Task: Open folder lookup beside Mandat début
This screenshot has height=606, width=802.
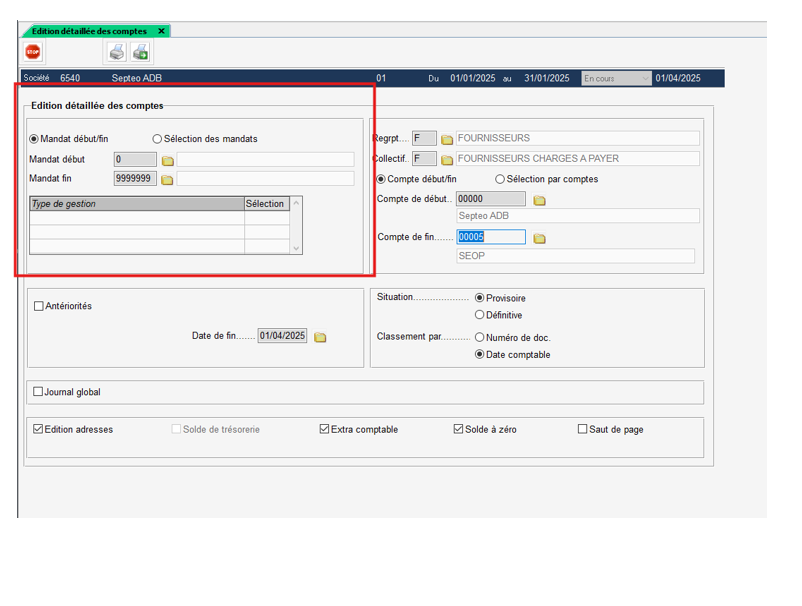Action: pyautogui.click(x=168, y=160)
